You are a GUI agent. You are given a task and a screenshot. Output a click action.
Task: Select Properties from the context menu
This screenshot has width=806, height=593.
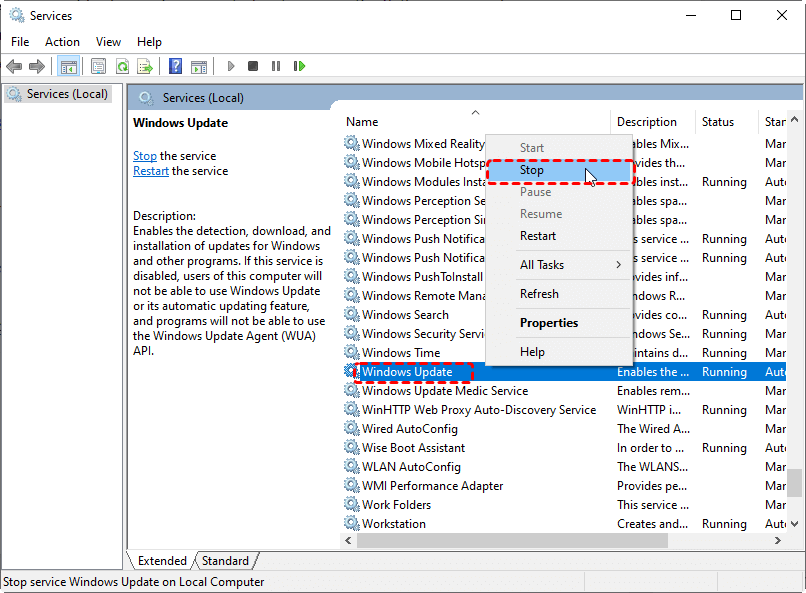coord(549,323)
